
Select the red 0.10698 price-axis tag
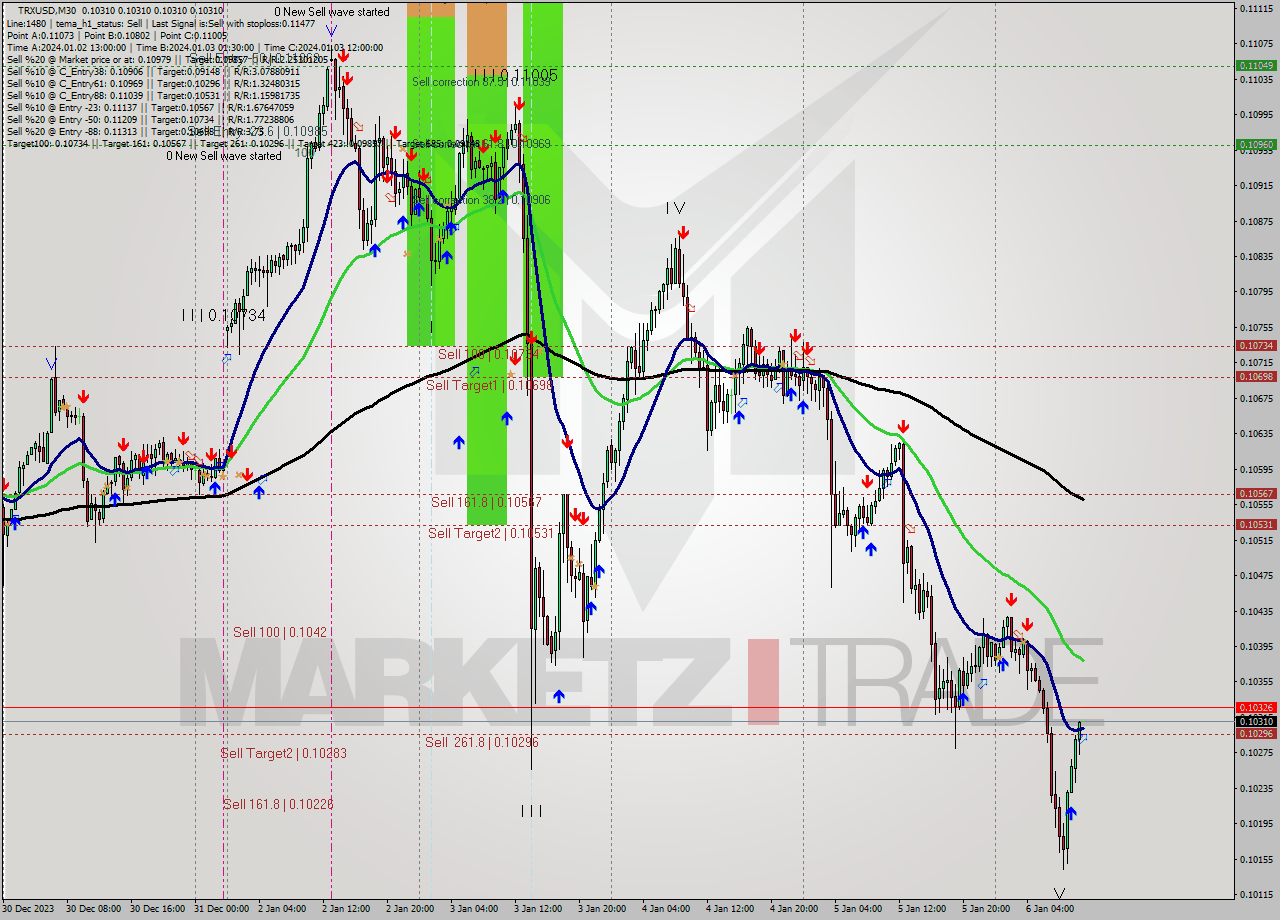1256,377
